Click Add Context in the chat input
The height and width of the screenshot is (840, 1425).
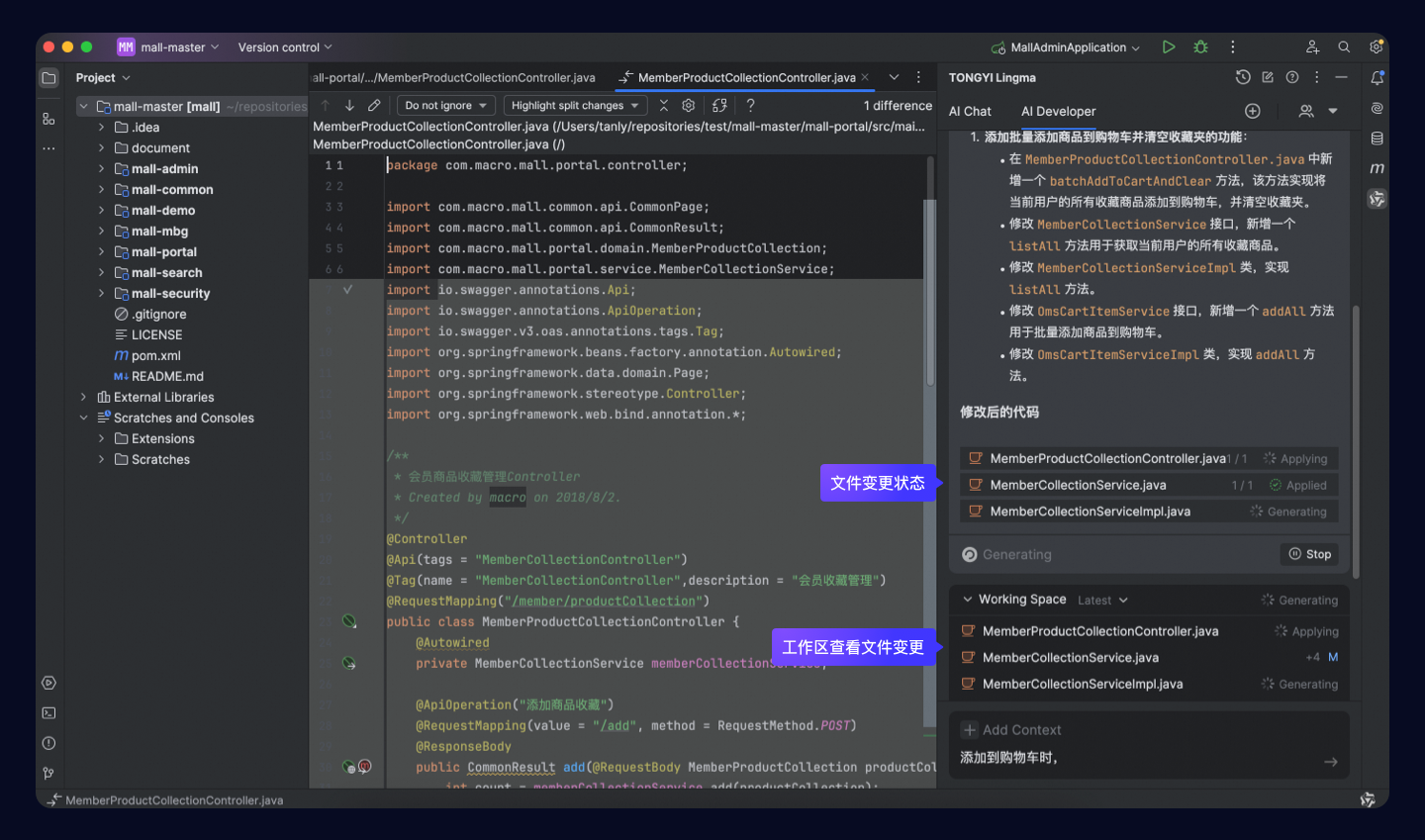click(x=1011, y=730)
